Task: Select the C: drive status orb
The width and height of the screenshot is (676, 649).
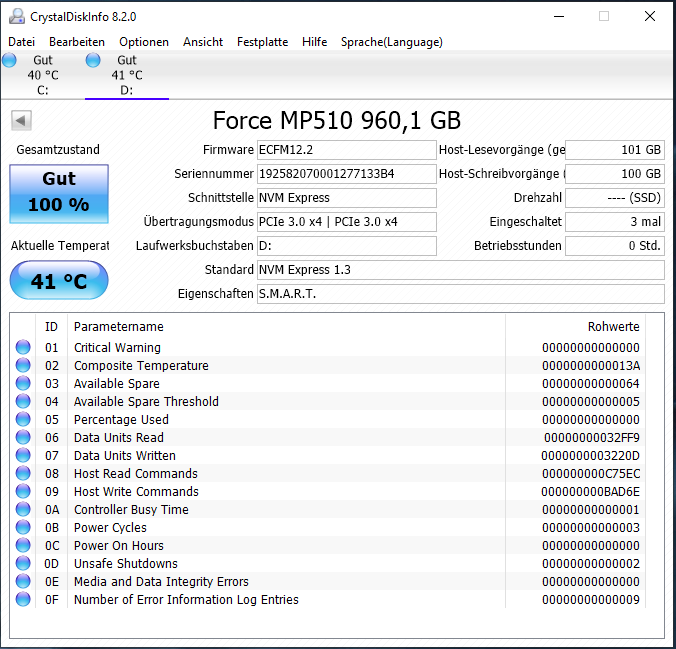Action: (x=10, y=61)
